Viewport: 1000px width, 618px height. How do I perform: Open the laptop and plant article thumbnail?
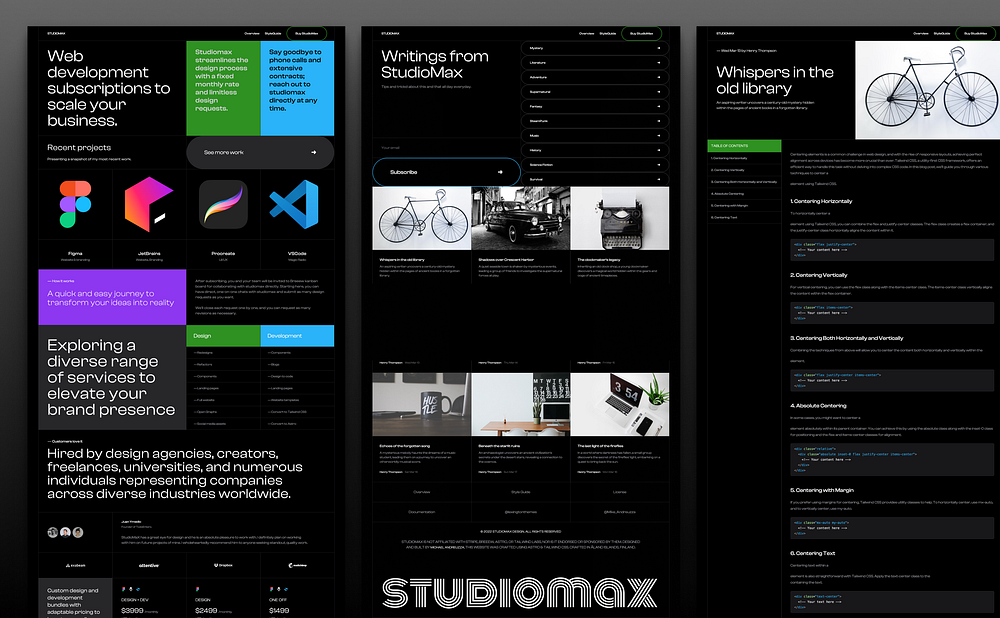[620, 404]
